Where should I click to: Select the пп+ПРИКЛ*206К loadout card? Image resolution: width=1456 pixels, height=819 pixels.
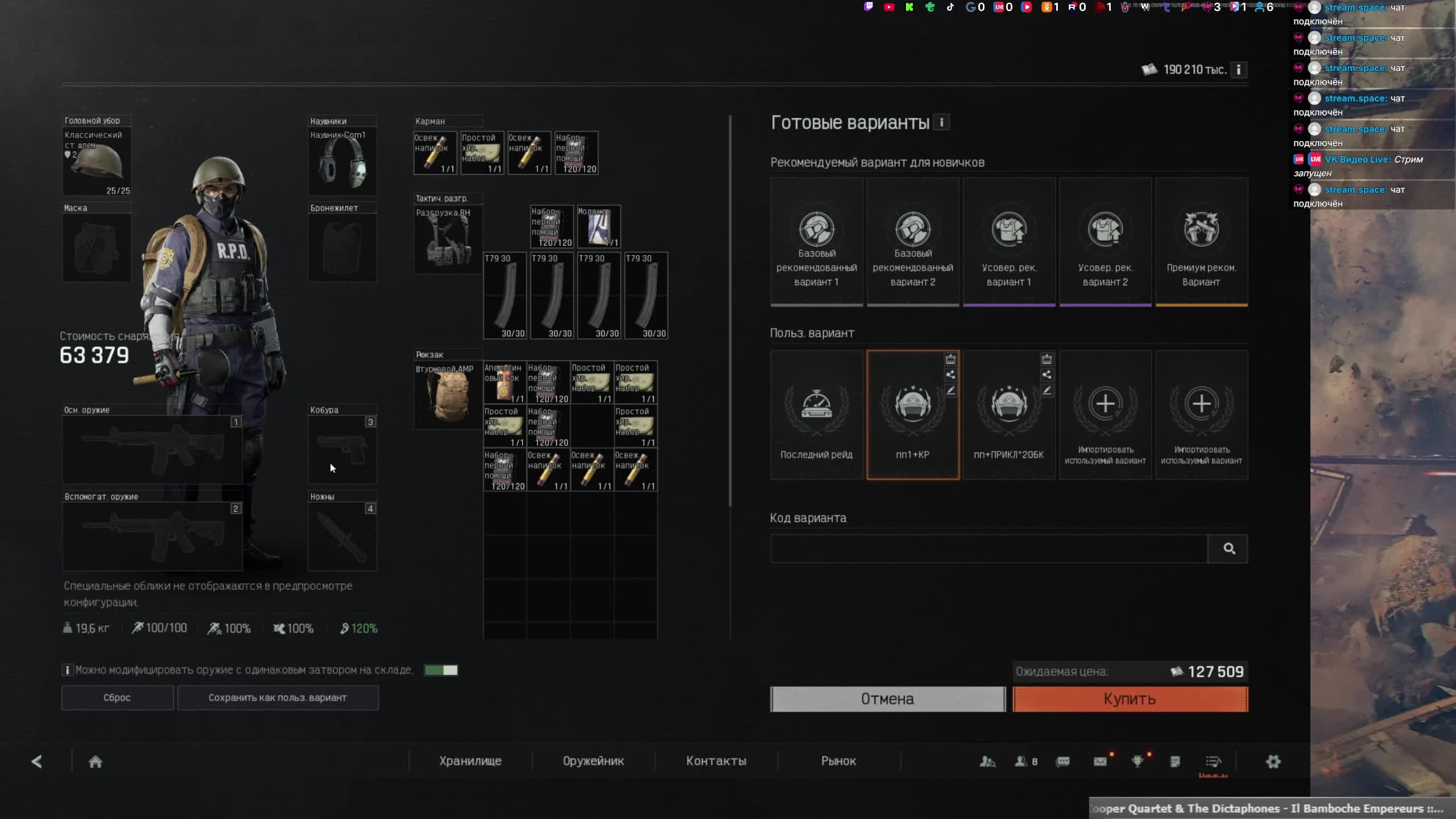point(1009,415)
